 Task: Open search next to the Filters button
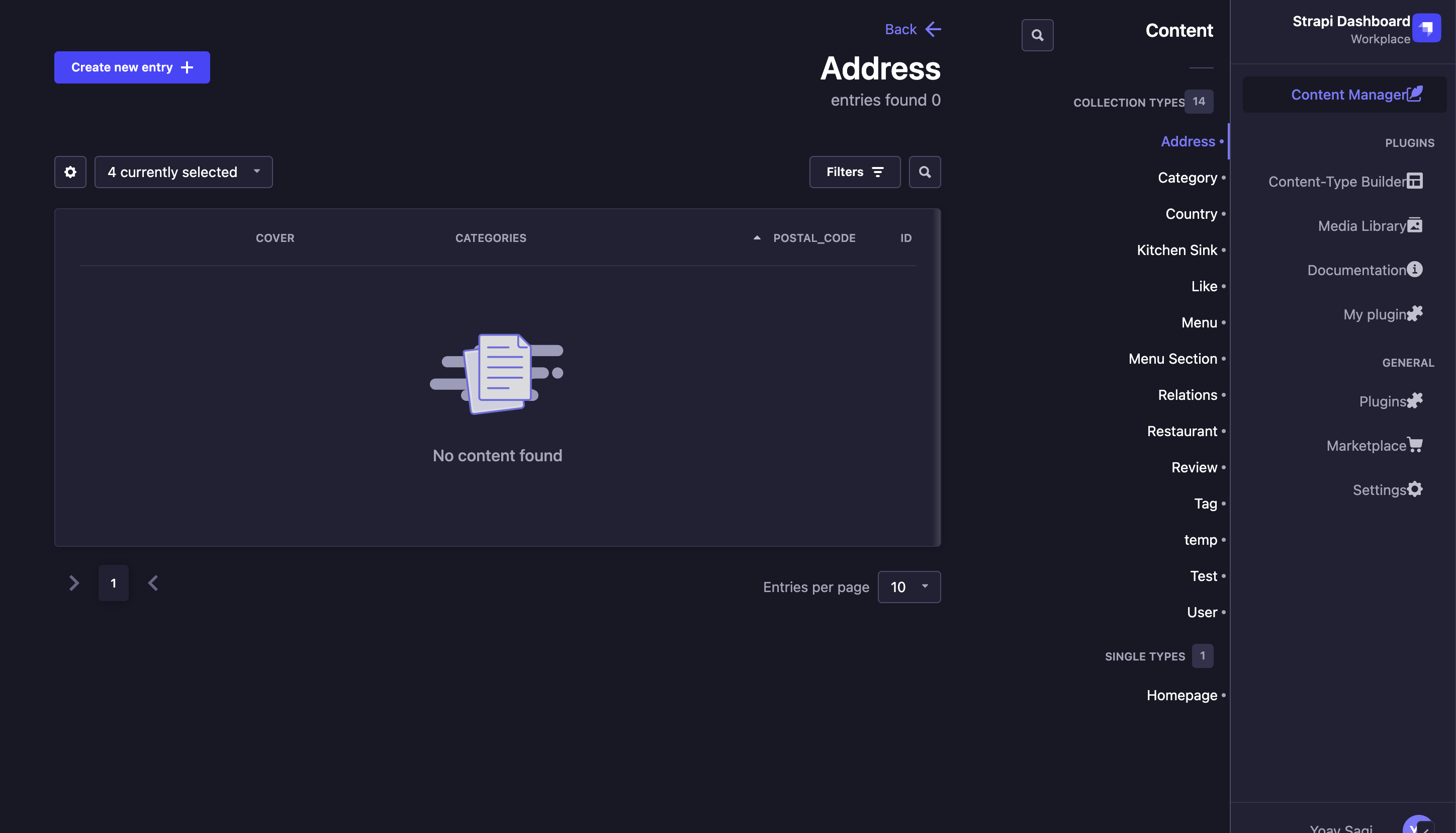tap(925, 172)
